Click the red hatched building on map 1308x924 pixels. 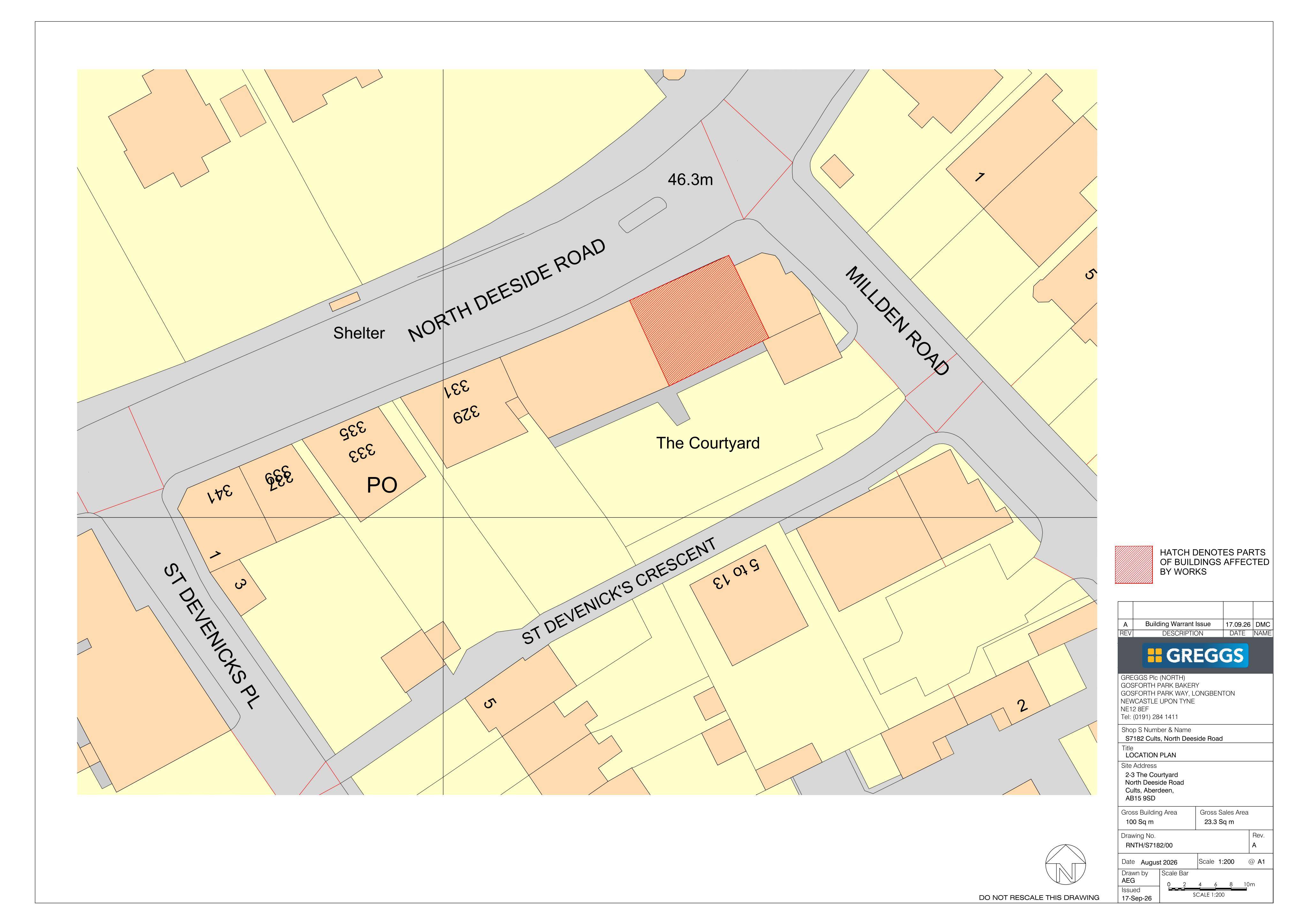click(x=699, y=321)
